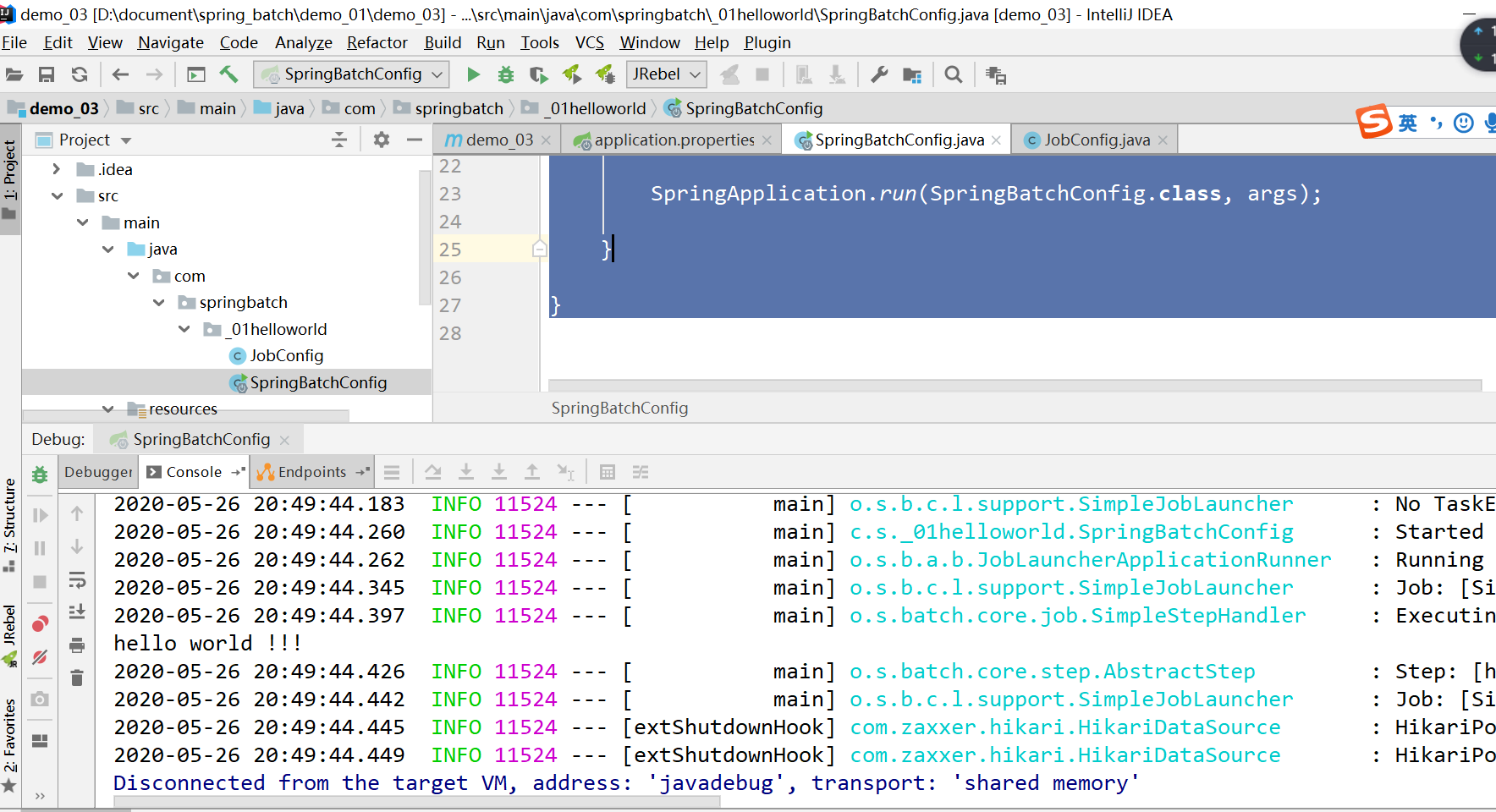Close the SpringBatchConfig.java editor tab
This screenshot has height=812, width=1496.
996,140
